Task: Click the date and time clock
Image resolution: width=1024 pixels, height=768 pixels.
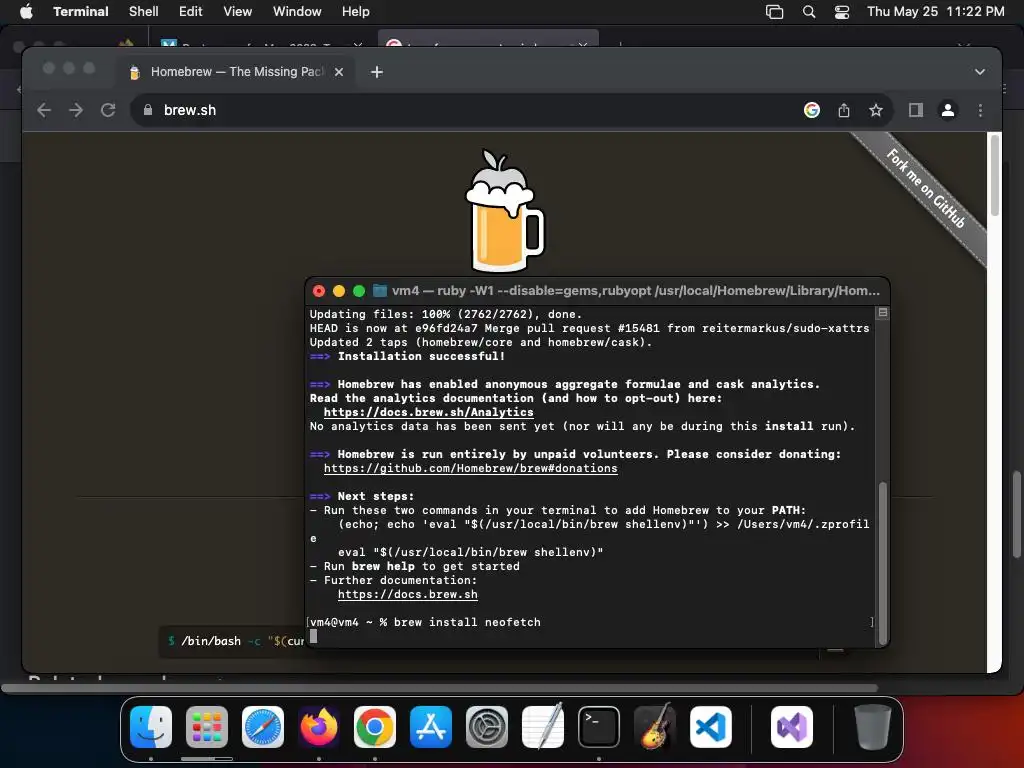Action: (936, 11)
